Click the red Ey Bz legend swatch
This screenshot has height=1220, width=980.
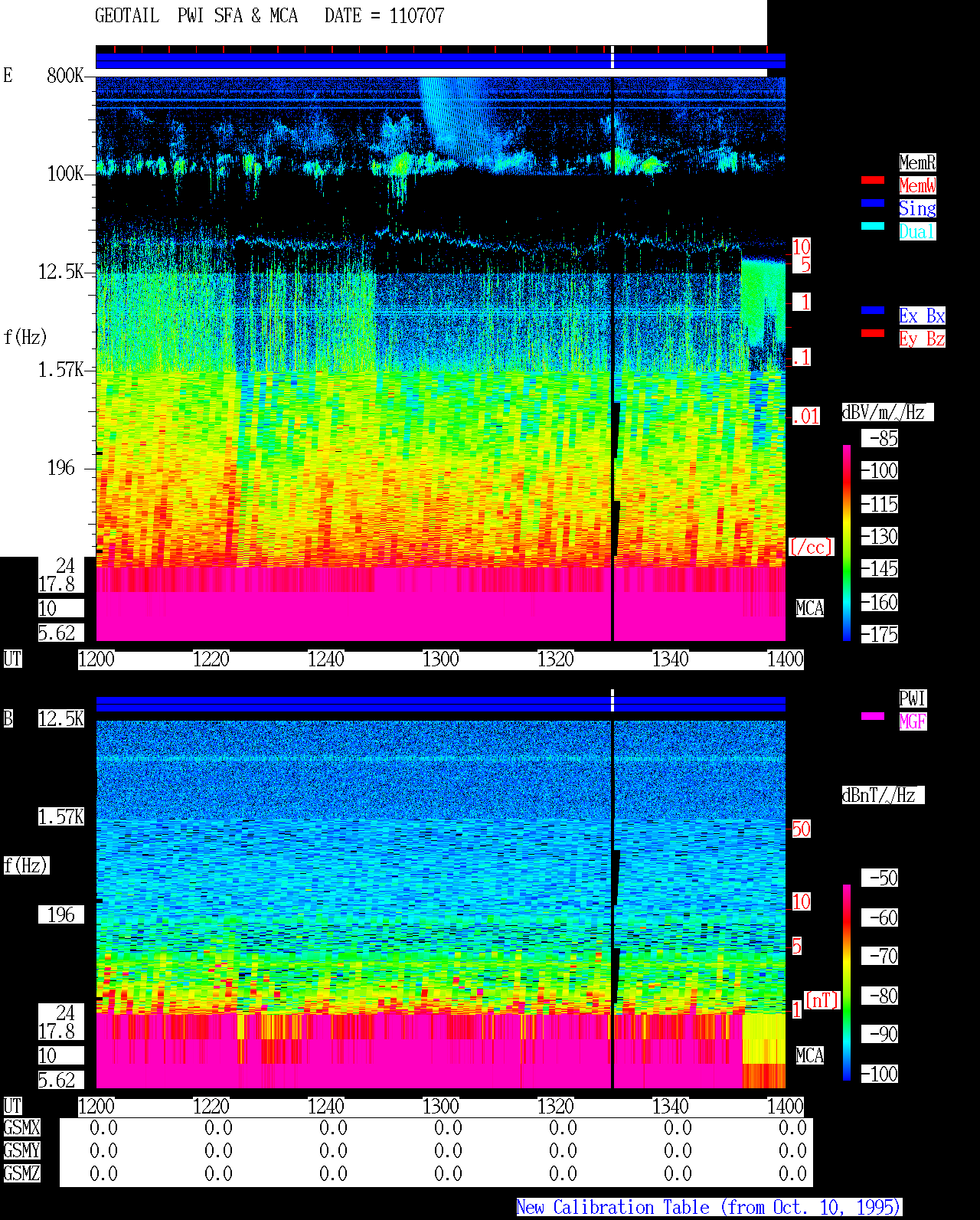[x=873, y=333]
